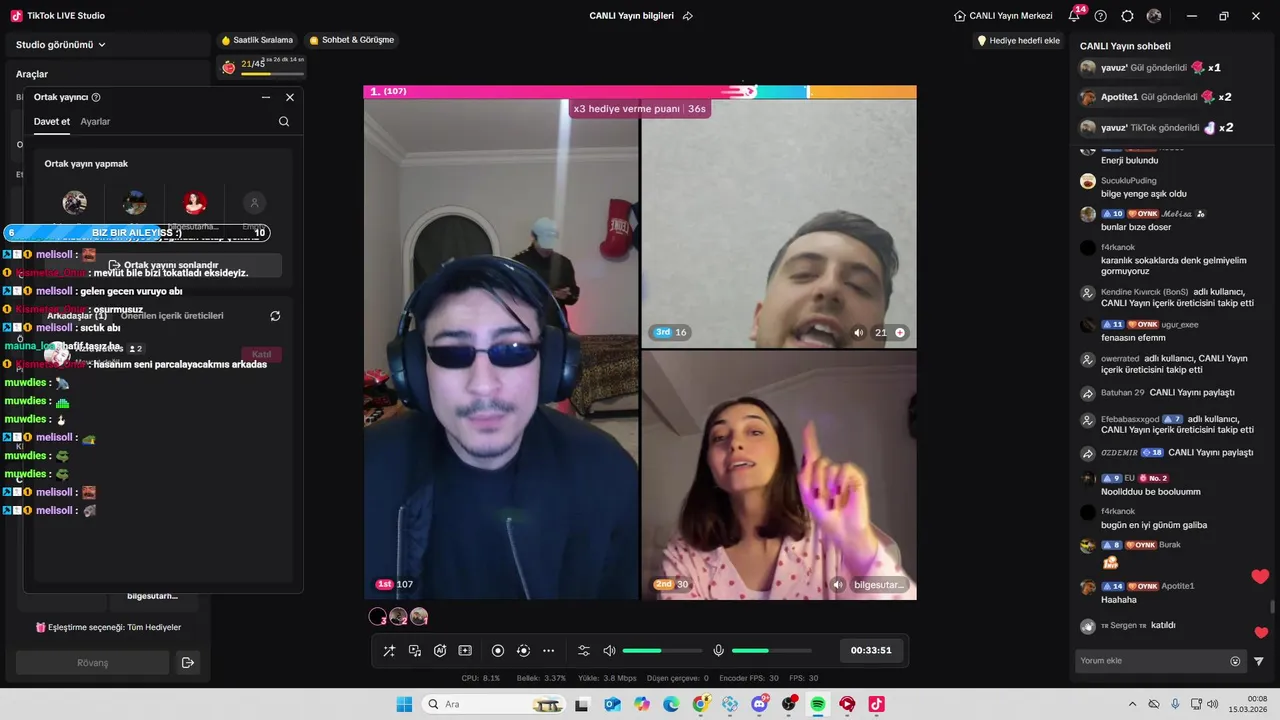The height and width of the screenshot is (720, 1280).
Task: Show hidden system tray icons
Action: (1132, 704)
